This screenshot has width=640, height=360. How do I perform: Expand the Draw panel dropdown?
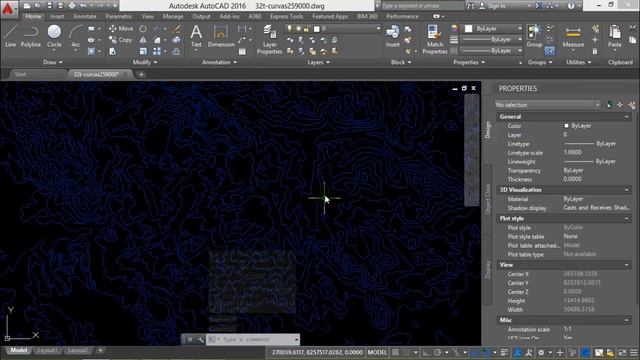coord(53,62)
